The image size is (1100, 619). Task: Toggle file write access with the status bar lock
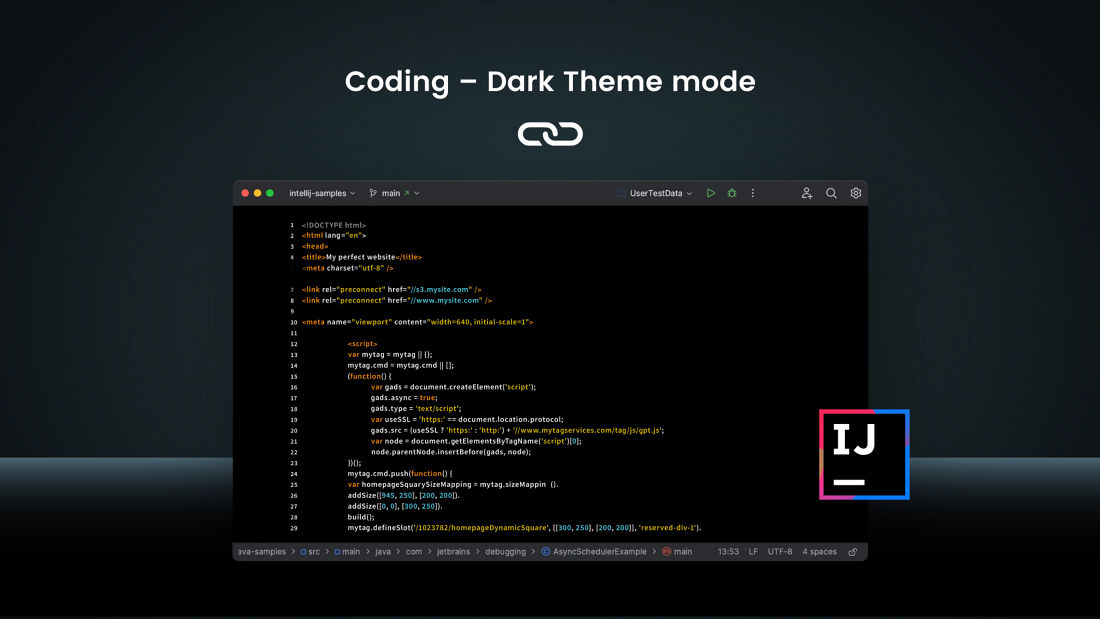click(x=852, y=551)
